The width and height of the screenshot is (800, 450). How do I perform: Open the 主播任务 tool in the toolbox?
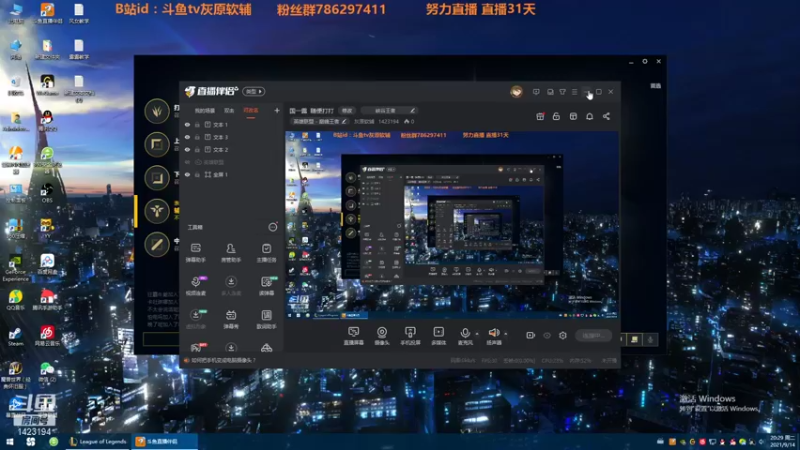[x=266, y=253]
